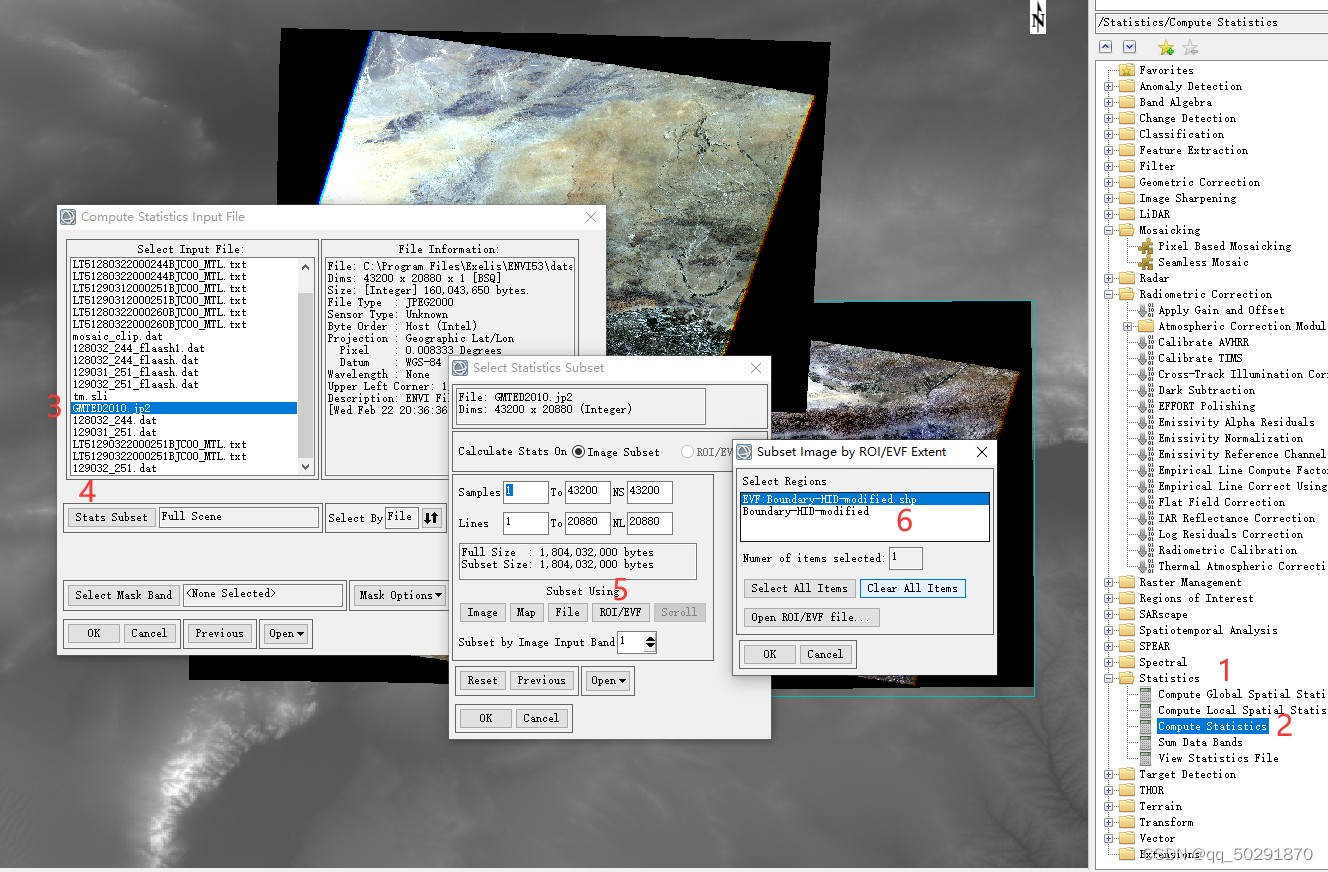Open the Dark Subtraction tool
This screenshot has height=872, width=1328.
click(1203, 389)
